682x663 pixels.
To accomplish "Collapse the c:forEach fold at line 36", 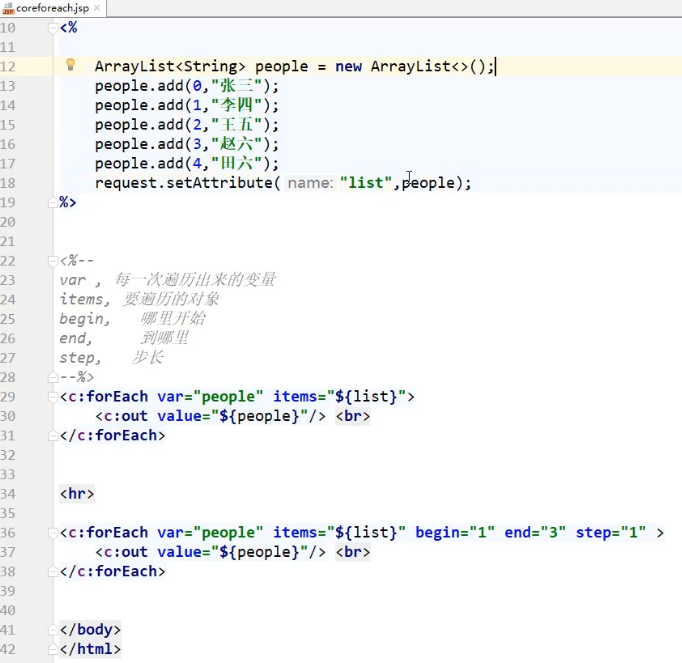I will click(x=53, y=532).
